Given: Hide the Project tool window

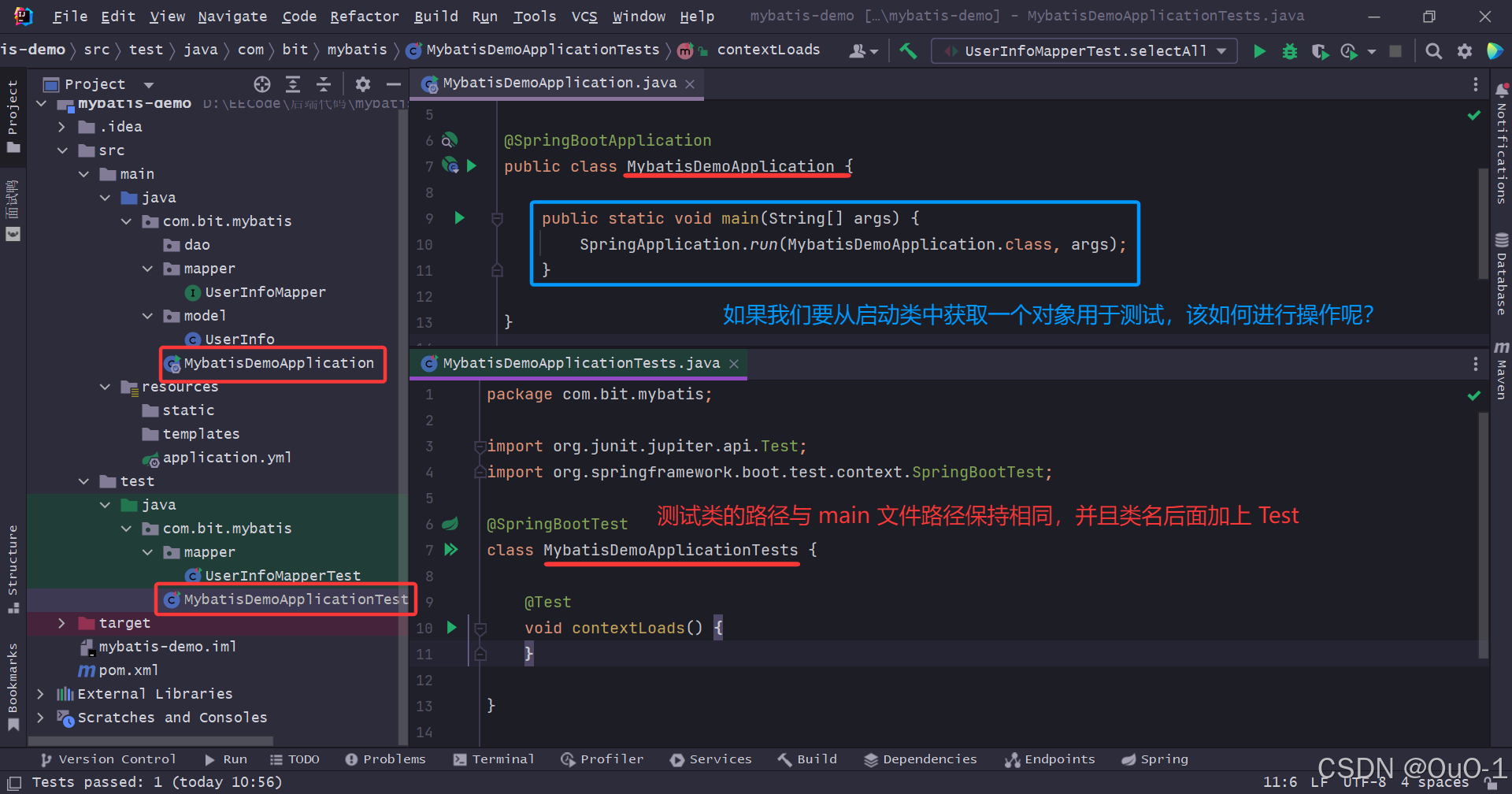Looking at the screenshot, I should coord(394,84).
